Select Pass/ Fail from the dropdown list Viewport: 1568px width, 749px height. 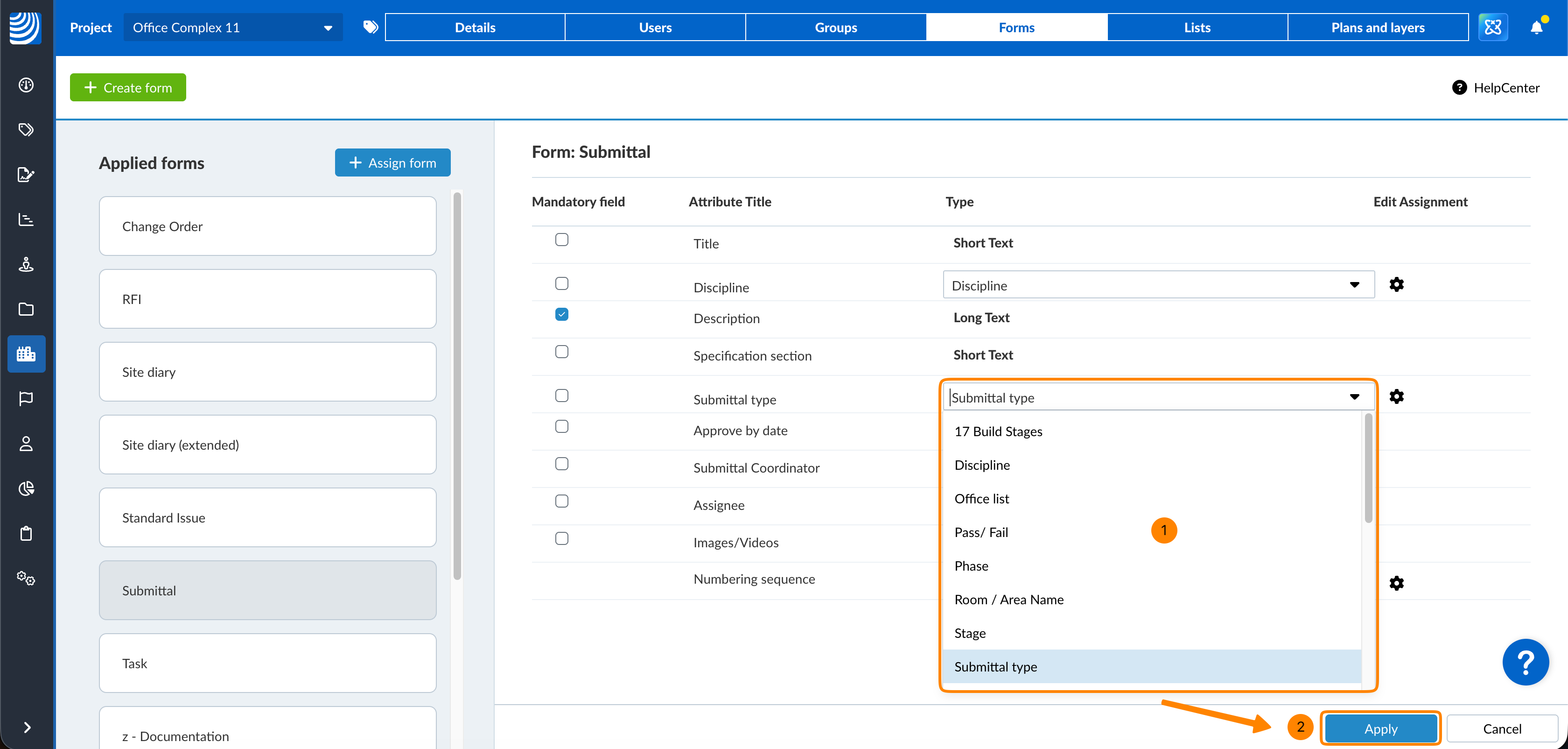tap(981, 532)
